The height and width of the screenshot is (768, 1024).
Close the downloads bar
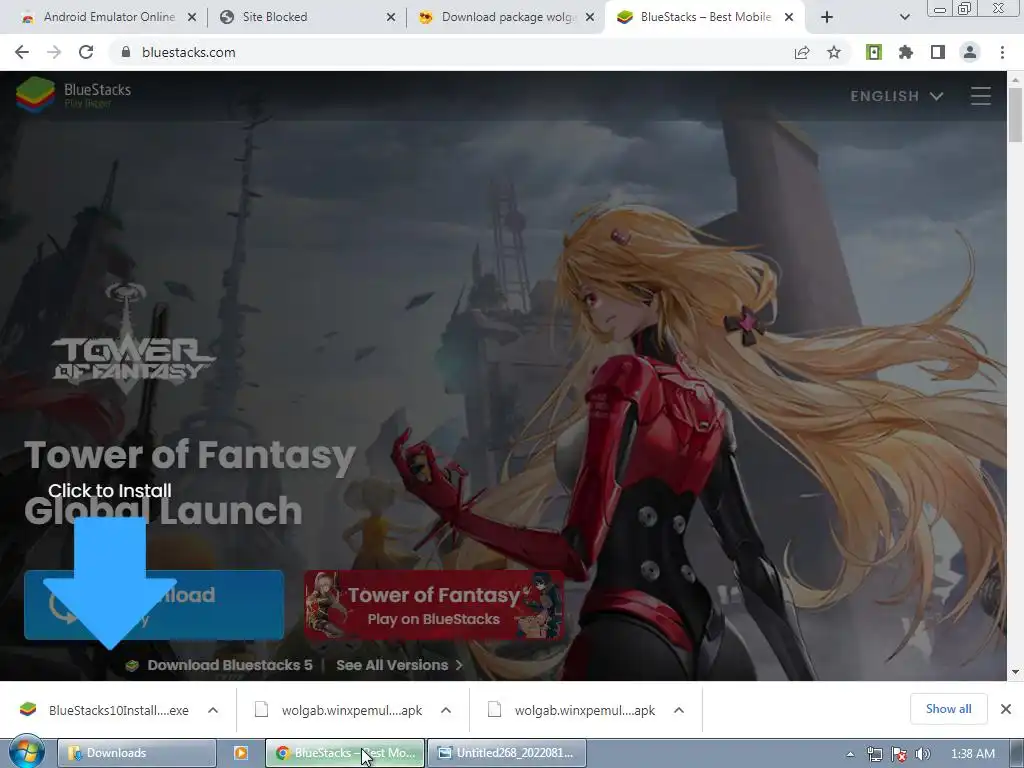pos(1006,709)
